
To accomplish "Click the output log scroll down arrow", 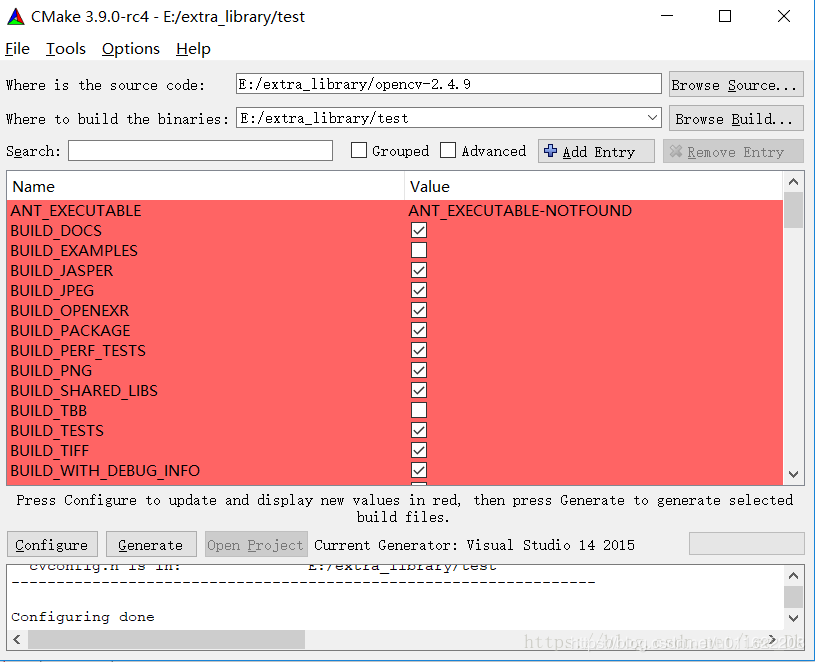I will [x=793, y=618].
